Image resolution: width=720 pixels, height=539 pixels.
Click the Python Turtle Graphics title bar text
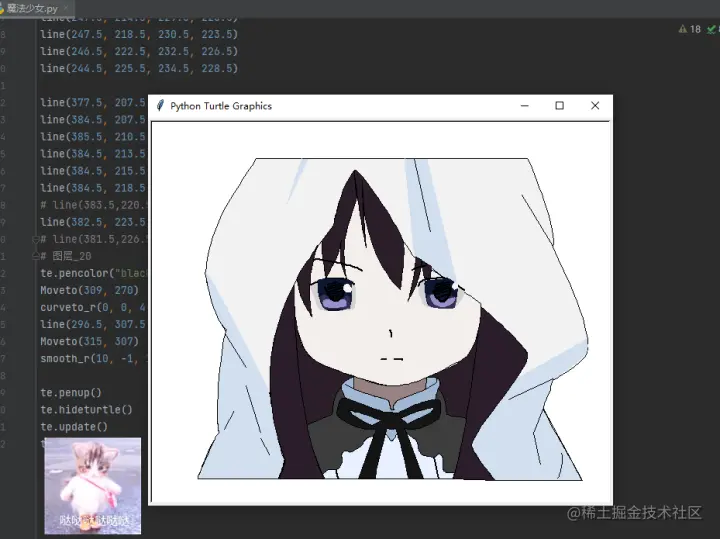click(x=221, y=106)
